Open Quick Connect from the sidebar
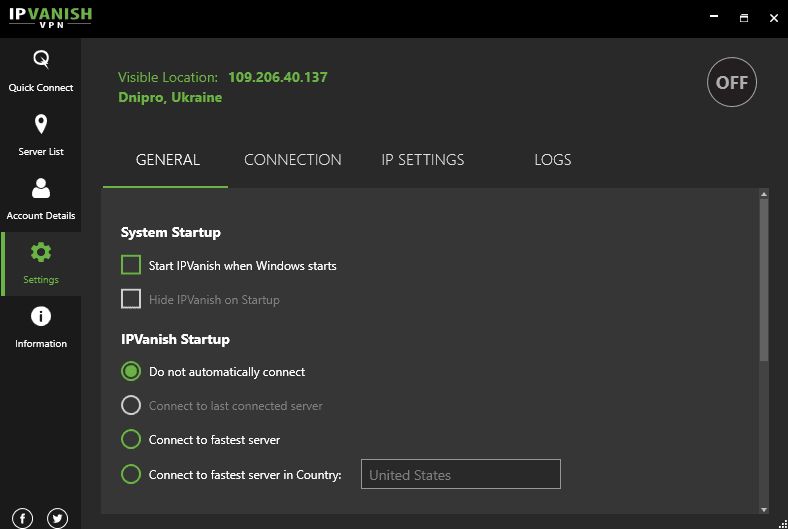788x529 pixels. pos(41,71)
